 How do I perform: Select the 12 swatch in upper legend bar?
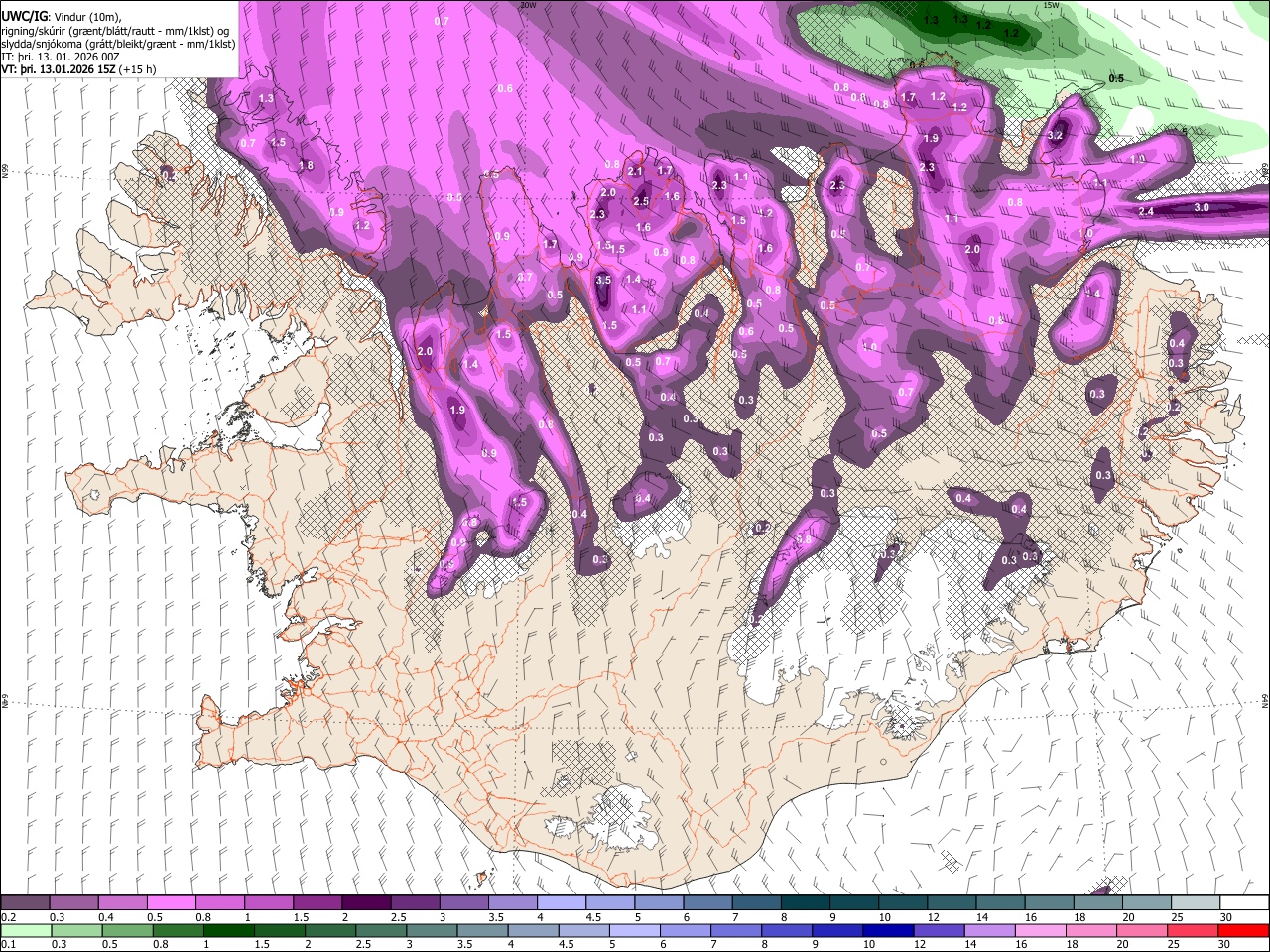[x=951, y=902]
